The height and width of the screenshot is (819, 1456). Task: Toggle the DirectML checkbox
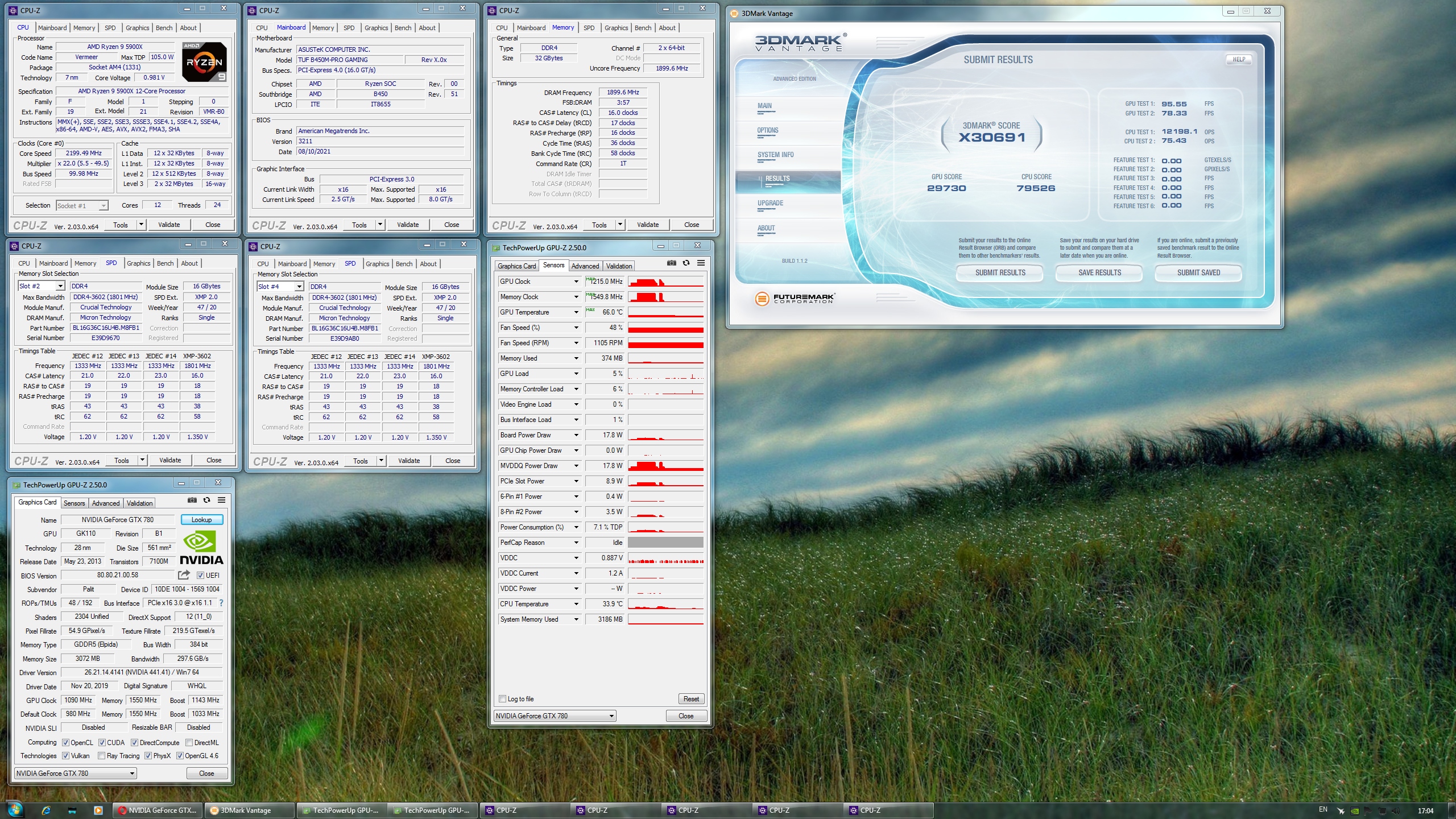(189, 743)
